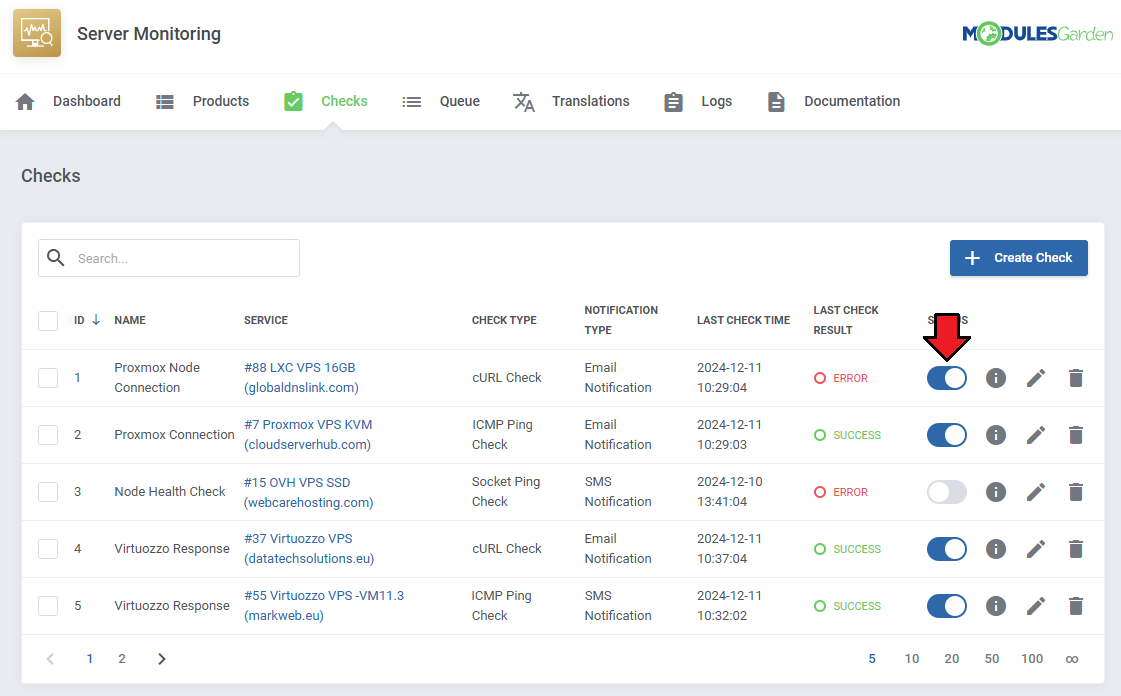The width and height of the screenshot is (1121, 696).
Task: Disable status toggle for check ID 4
Action: click(947, 549)
